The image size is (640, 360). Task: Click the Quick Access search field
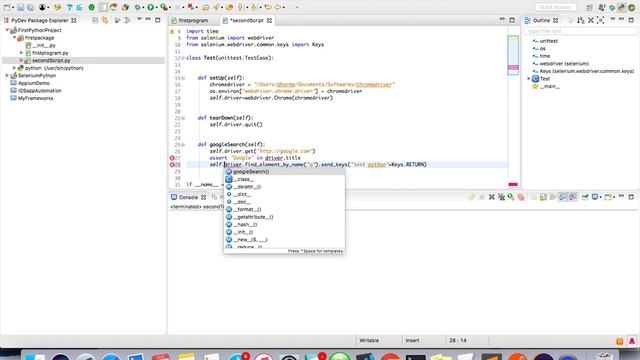pos(556,7)
